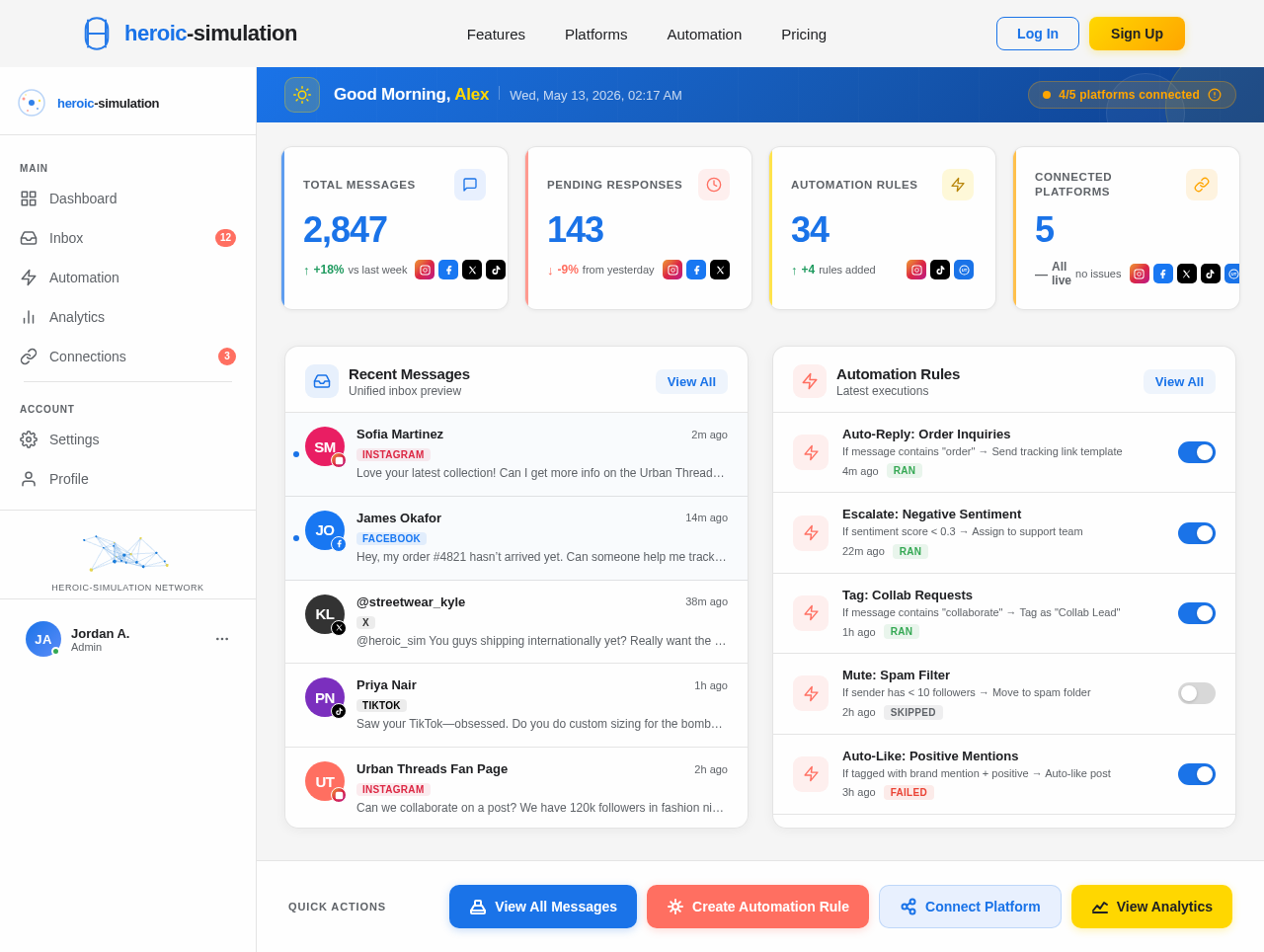Click Connect Platform quick action

tap(970, 907)
